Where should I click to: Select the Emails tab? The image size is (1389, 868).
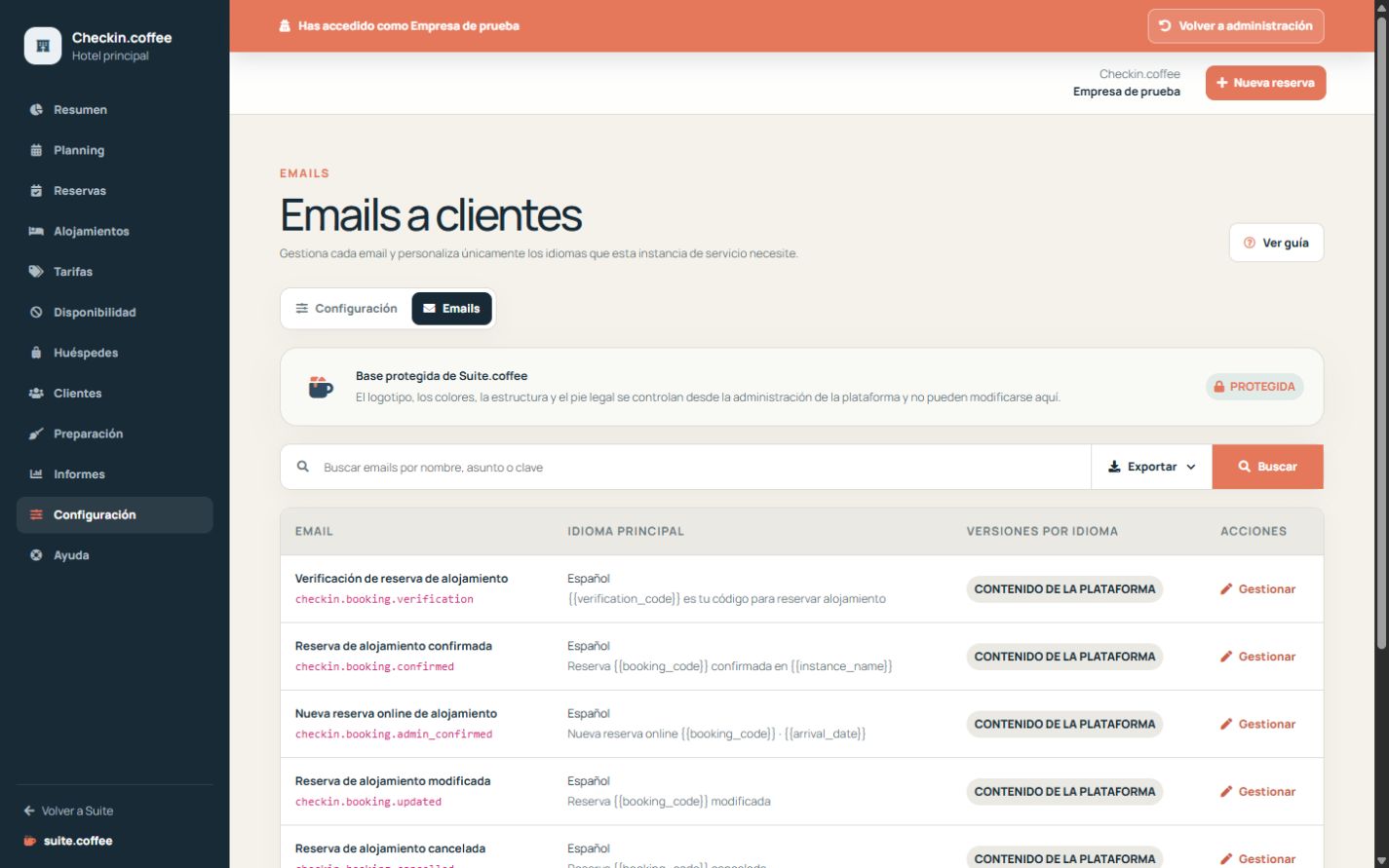click(451, 309)
